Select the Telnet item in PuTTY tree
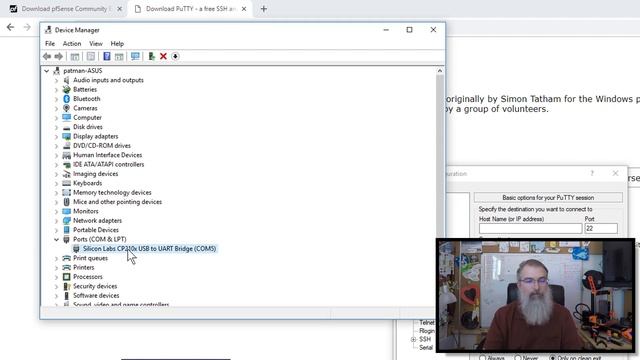Screen dimensions: 640x360 427,322
